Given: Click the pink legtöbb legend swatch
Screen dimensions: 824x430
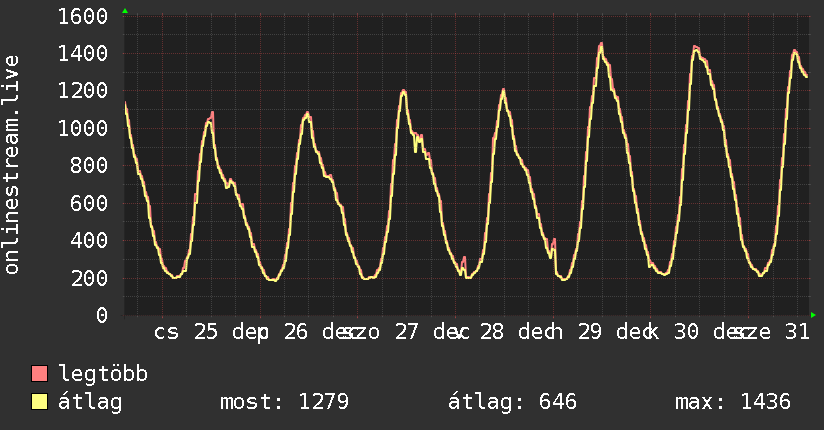Looking at the screenshot, I should click(39, 374).
